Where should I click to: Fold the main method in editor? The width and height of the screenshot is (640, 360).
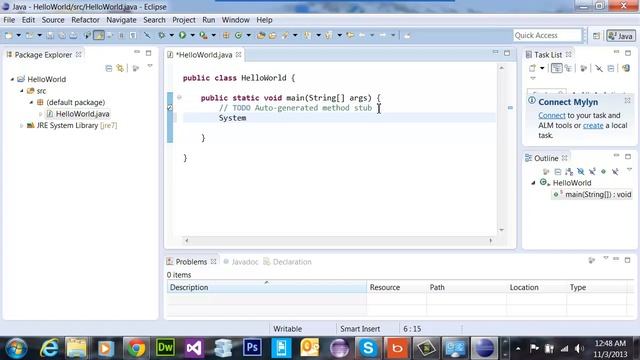pyautogui.click(x=179, y=97)
